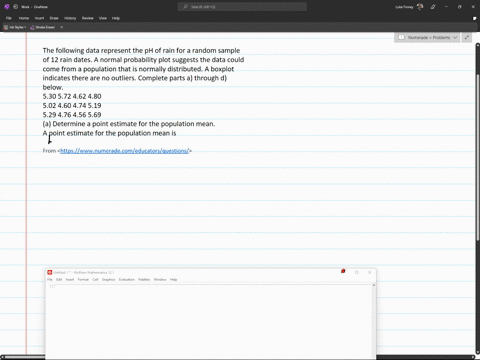This screenshot has width=480, height=360.
Task: Open Mathematica's Format menu
Action: tap(83, 280)
